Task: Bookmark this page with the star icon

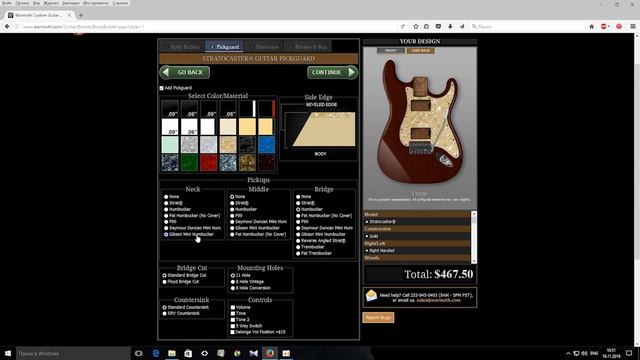Action: (416, 26)
